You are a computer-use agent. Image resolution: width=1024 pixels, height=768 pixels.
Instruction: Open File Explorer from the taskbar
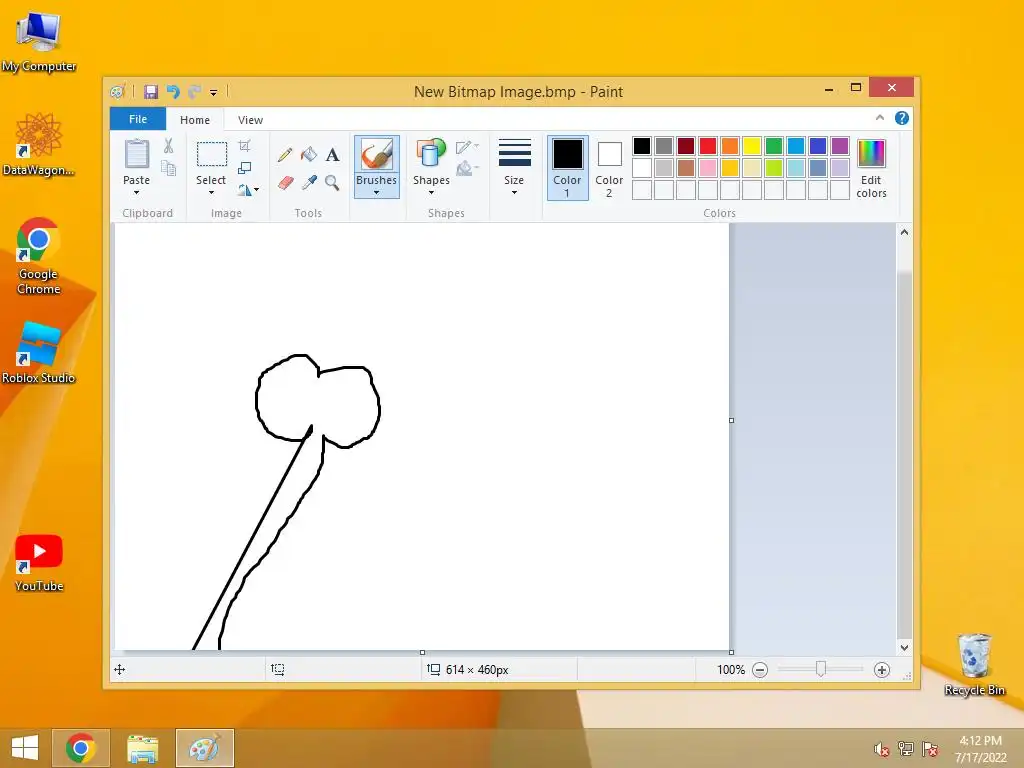(142, 748)
